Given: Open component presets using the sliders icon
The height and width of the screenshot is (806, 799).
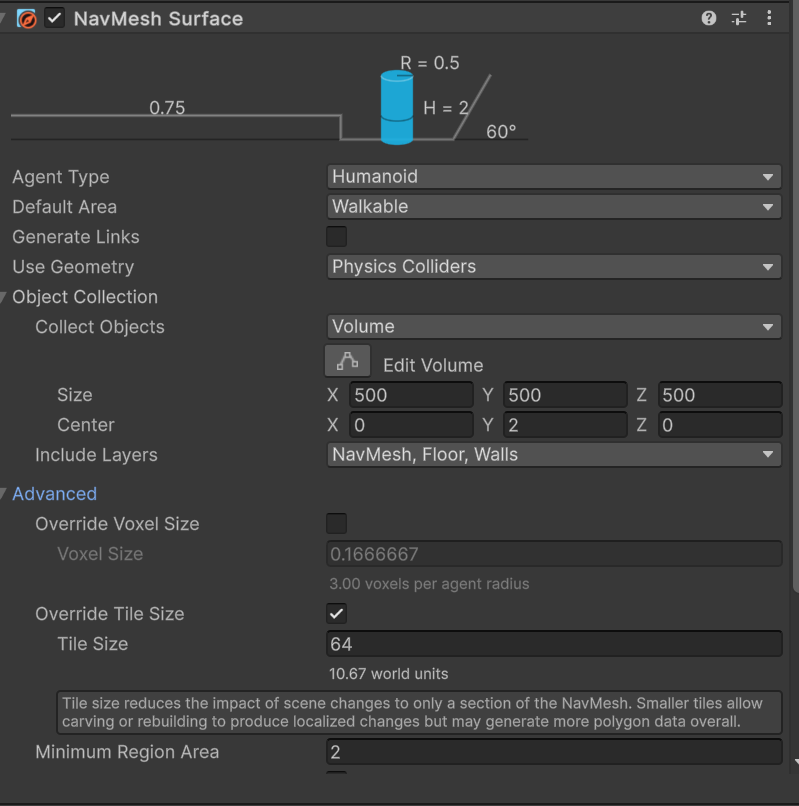Looking at the screenshot, I should 739,17.
